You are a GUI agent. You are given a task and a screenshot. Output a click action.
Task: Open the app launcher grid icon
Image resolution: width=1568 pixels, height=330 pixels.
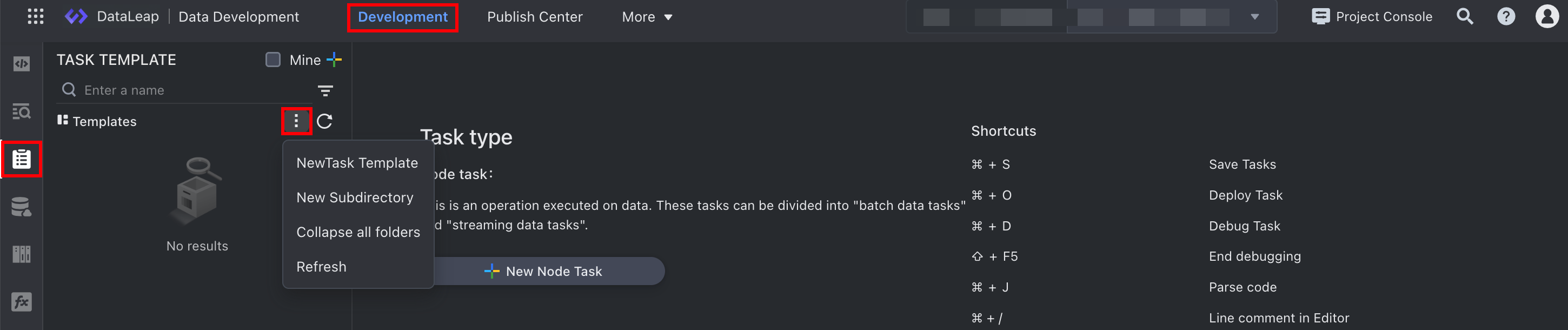(36, 16)
